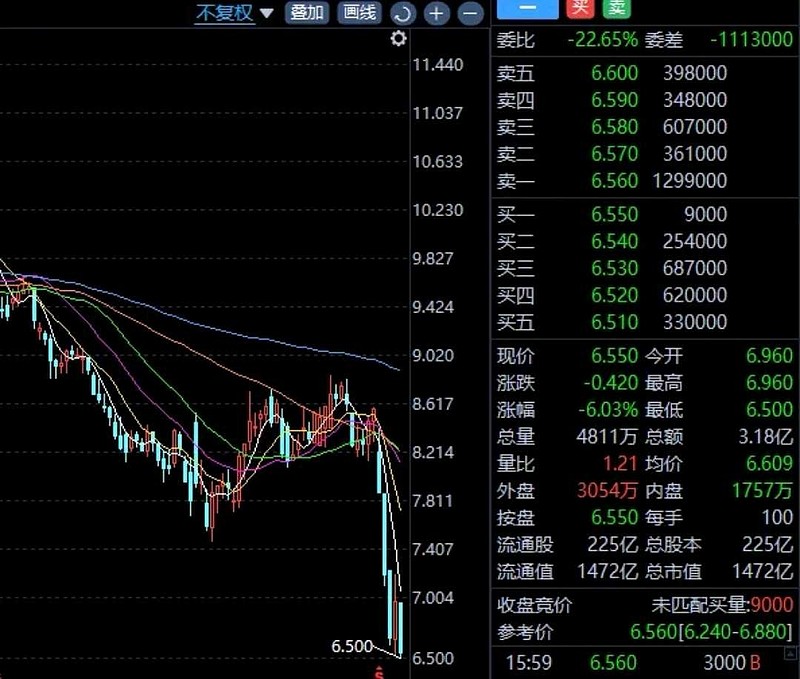Click 量比 value 1.21

tap(620, 464)
